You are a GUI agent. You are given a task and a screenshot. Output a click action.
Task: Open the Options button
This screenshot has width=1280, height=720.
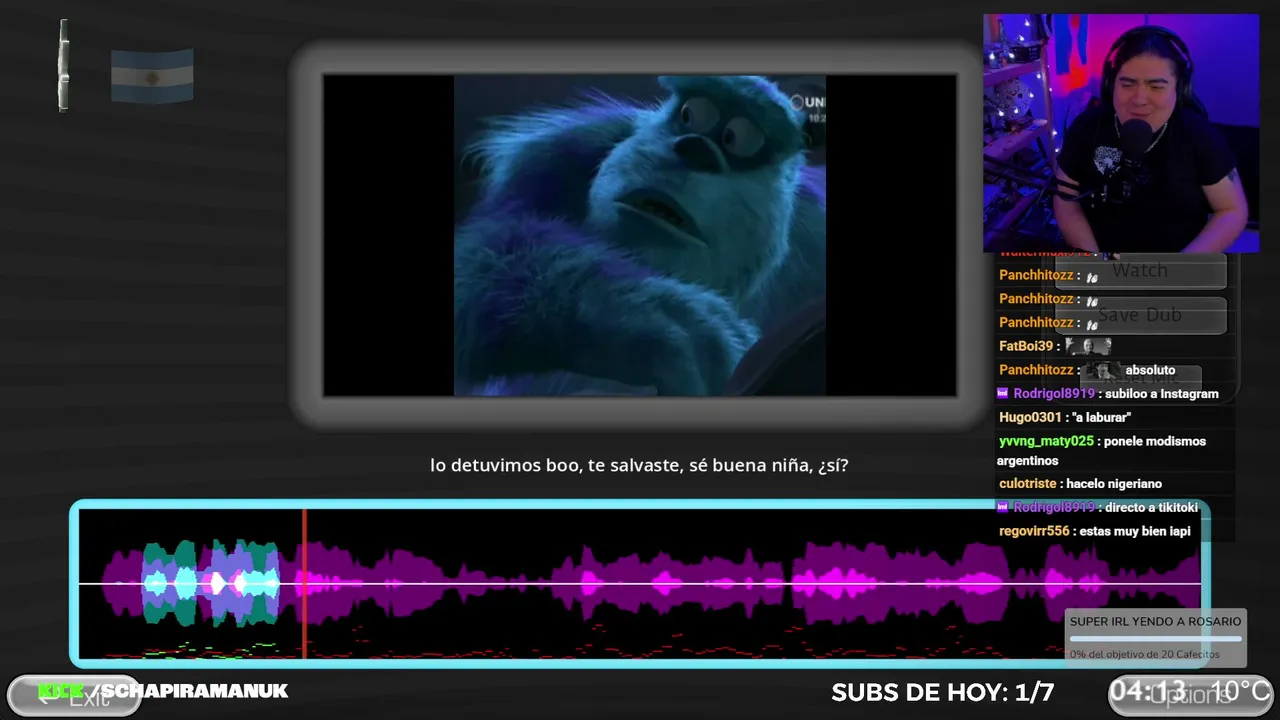pyautogui.click(x=1191, y=695)
